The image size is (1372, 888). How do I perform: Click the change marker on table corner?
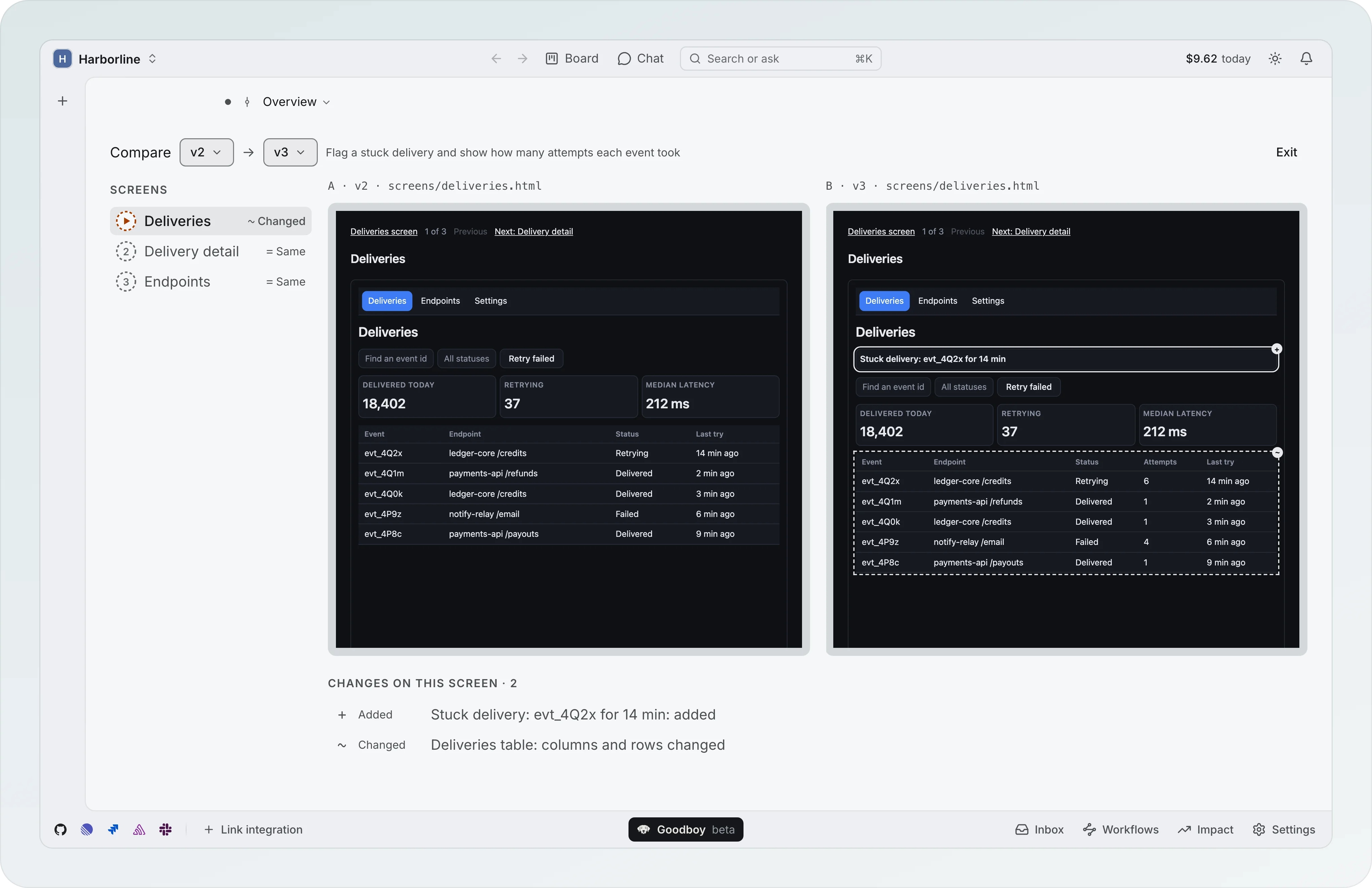[1277, 453]
